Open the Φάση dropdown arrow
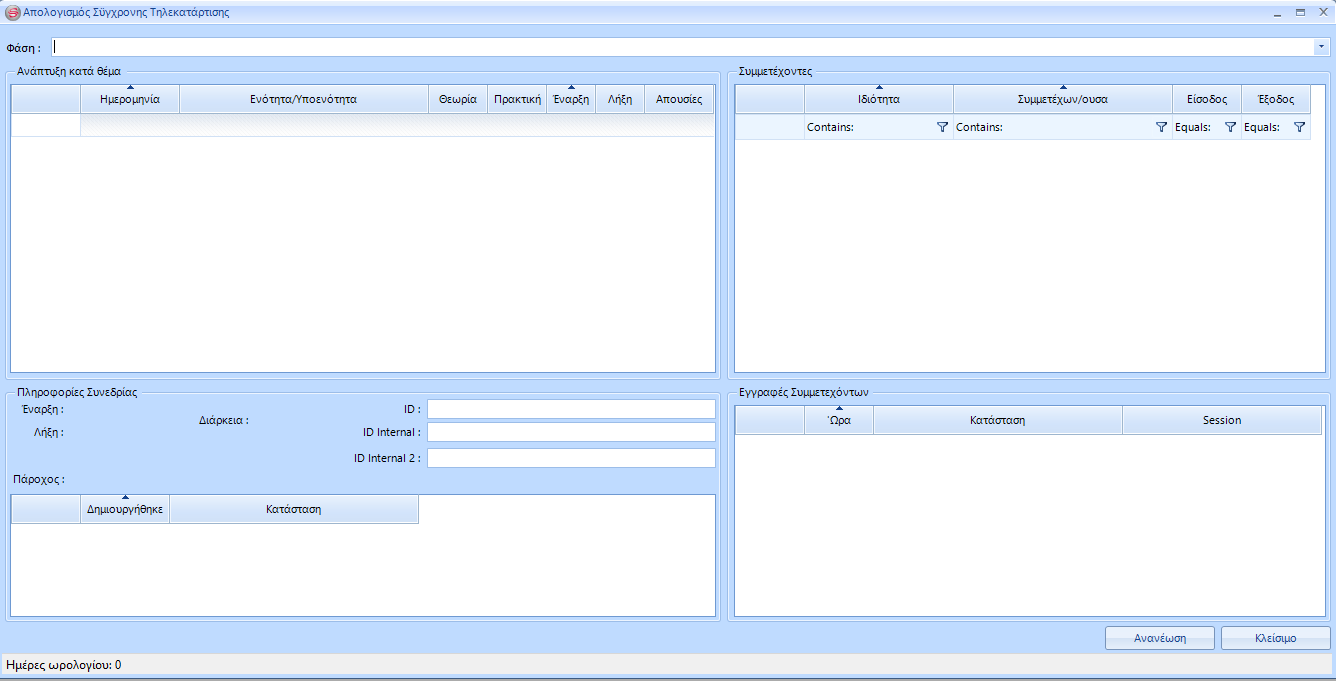The width and height of the screenshot is (1336, 681). click(x=1321, y=47)
